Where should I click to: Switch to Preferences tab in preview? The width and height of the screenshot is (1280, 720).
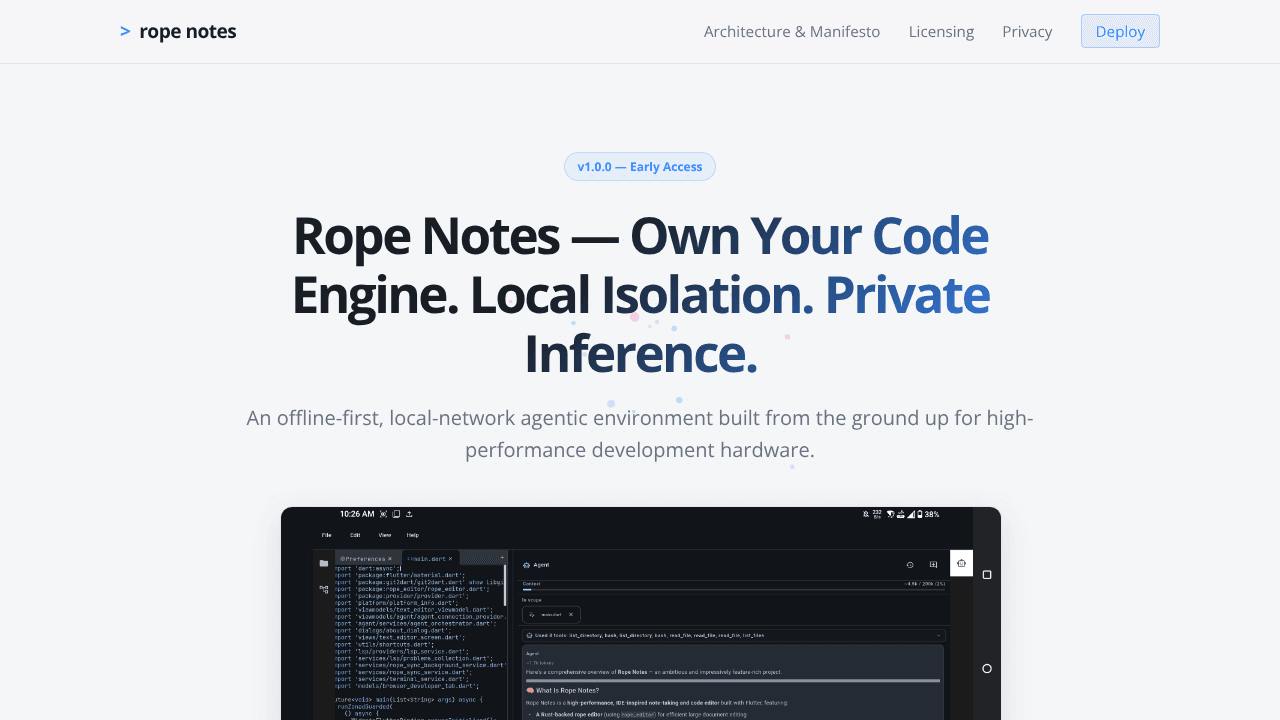click(x=366, y=558)
